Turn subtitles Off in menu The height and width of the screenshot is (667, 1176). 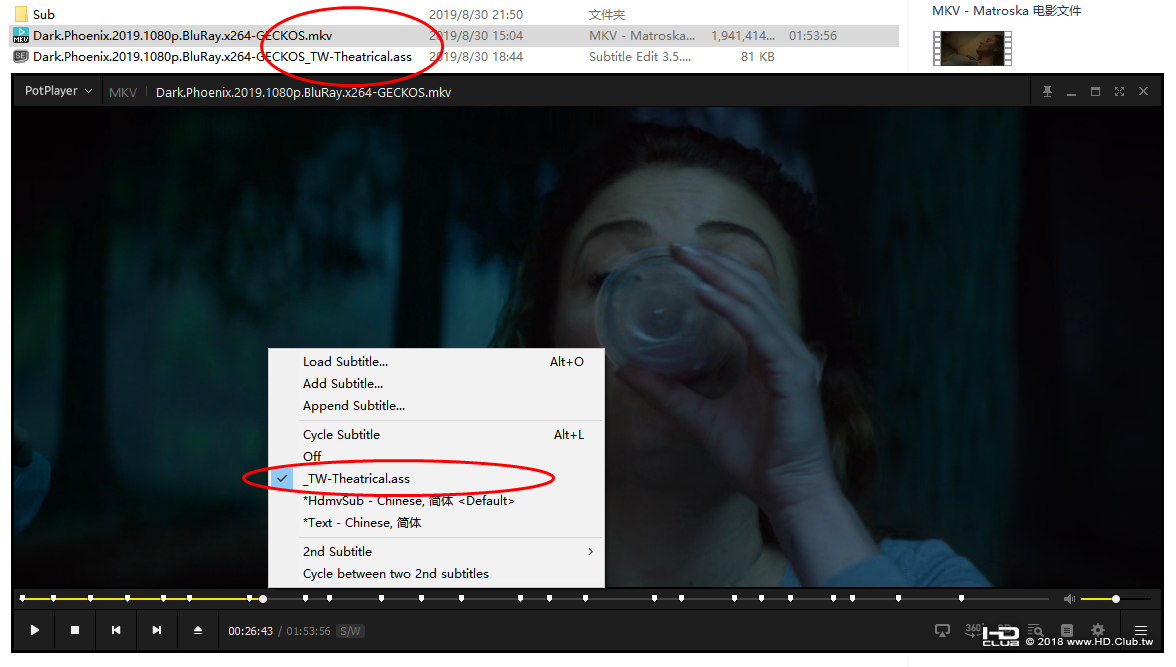click(x=436, y=456)
